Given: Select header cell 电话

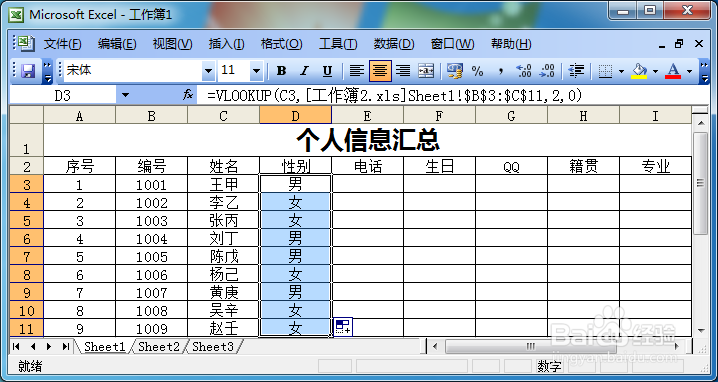Looking at the screenshot, I should click(368, 166).
